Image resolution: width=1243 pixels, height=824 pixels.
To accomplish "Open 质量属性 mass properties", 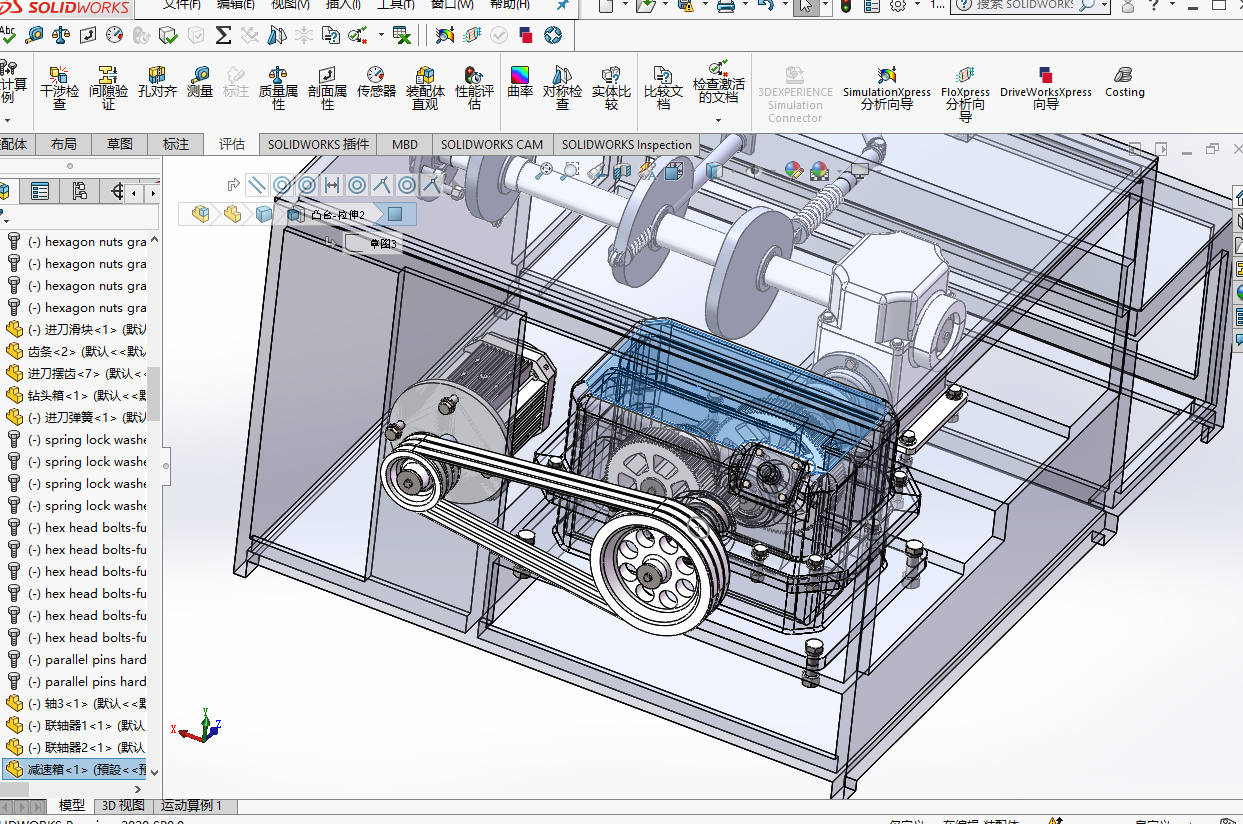I will [x=279, y=88].
